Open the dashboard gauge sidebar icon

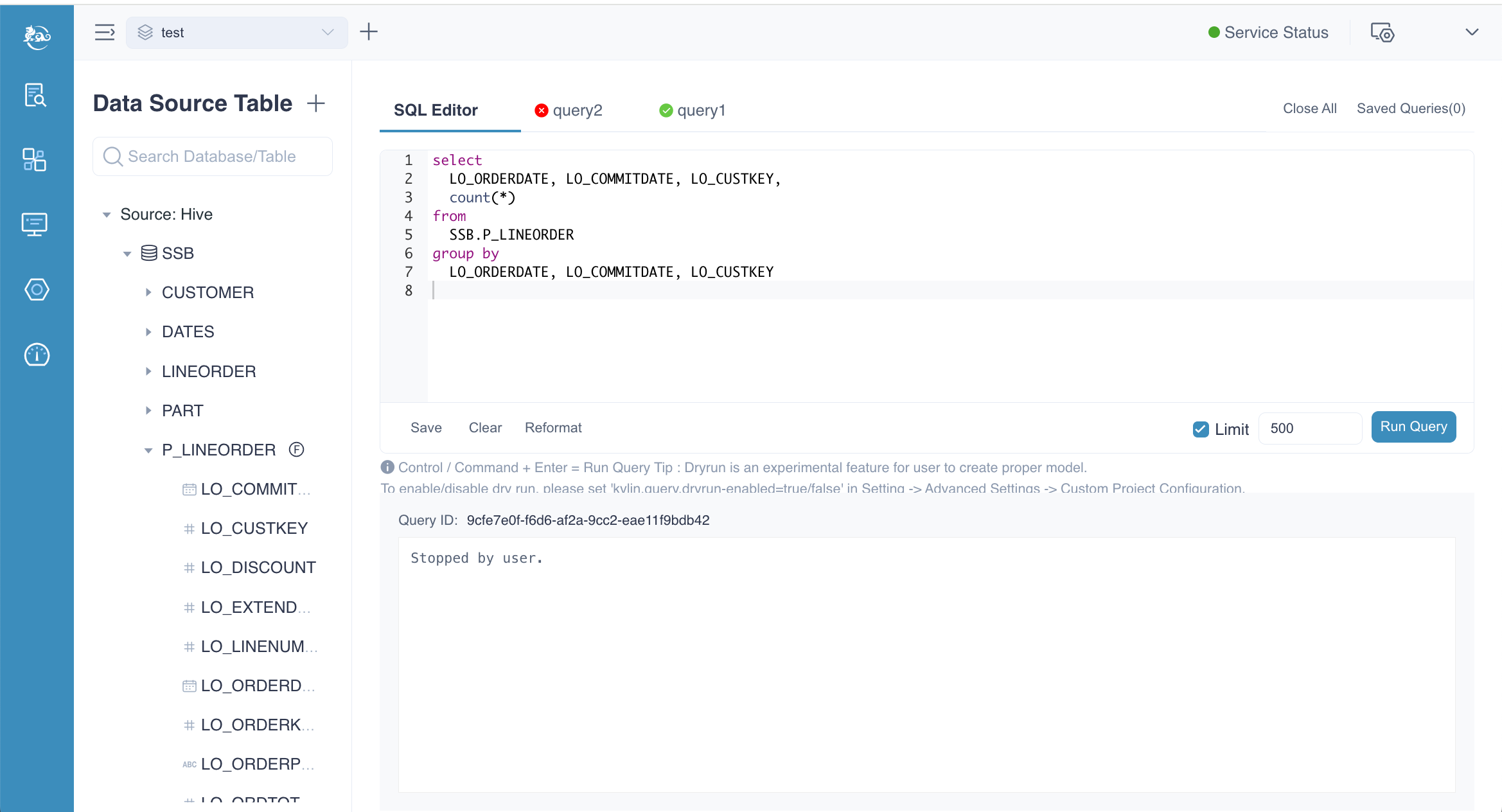(x=37, y=355)
